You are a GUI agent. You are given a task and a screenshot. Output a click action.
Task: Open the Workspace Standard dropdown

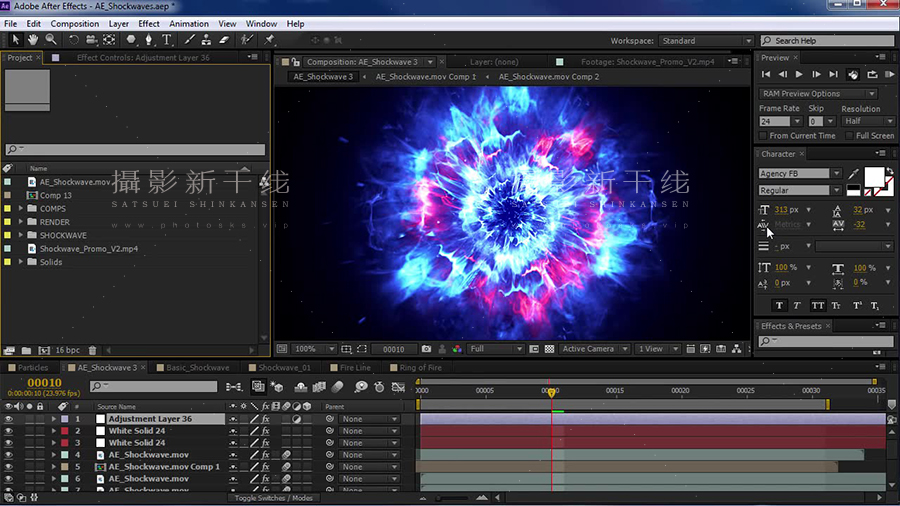click(705, 41)
